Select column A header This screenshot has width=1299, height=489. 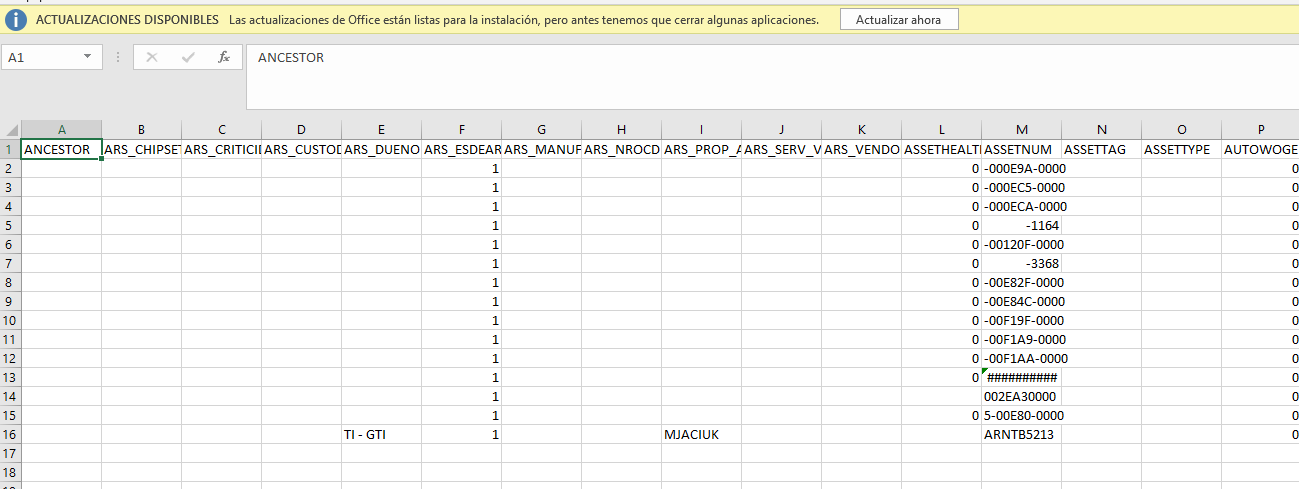(x=61, y=130)
